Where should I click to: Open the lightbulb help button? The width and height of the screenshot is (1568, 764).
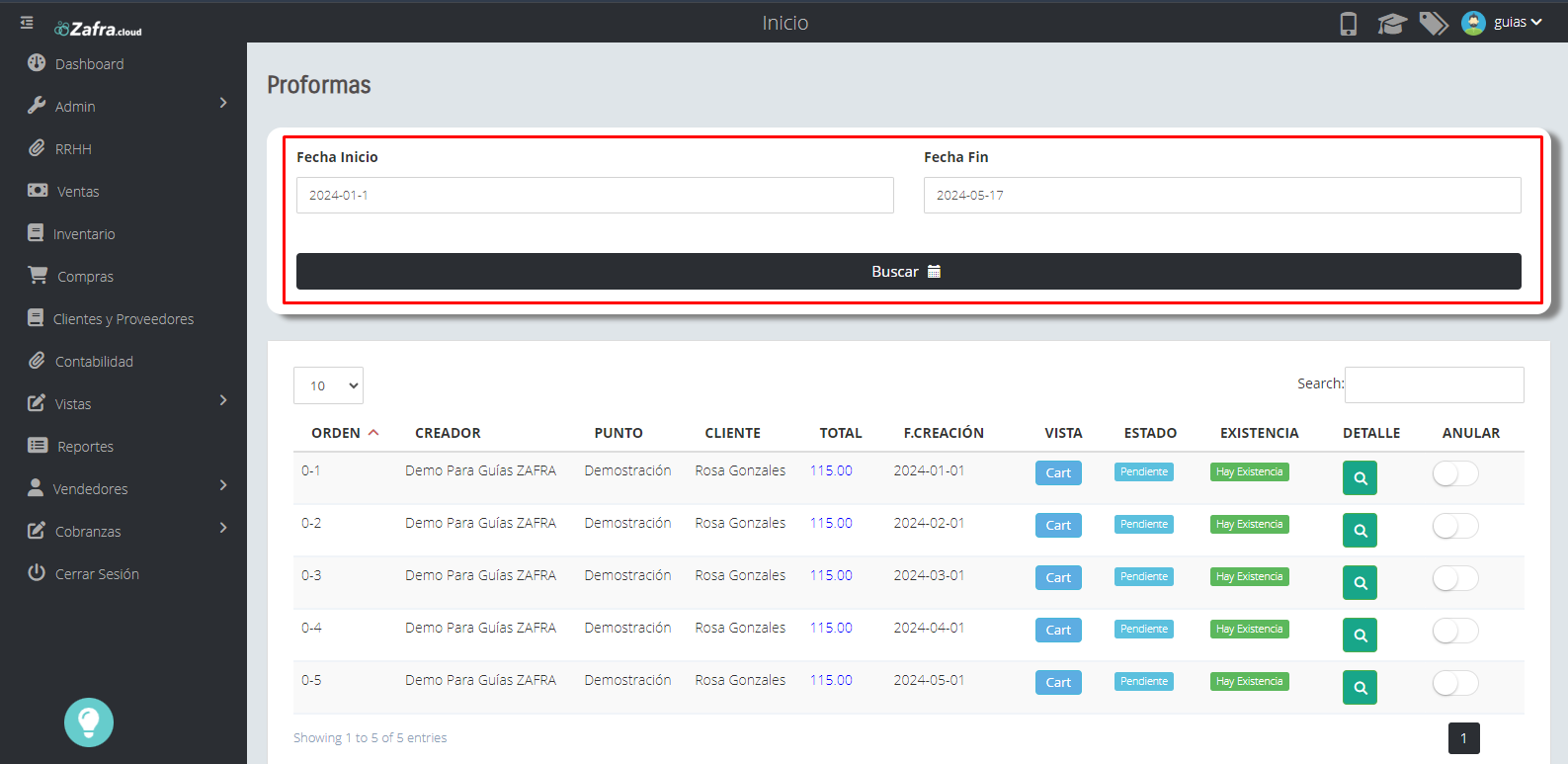pyautogui.click(x=89, y=722)
